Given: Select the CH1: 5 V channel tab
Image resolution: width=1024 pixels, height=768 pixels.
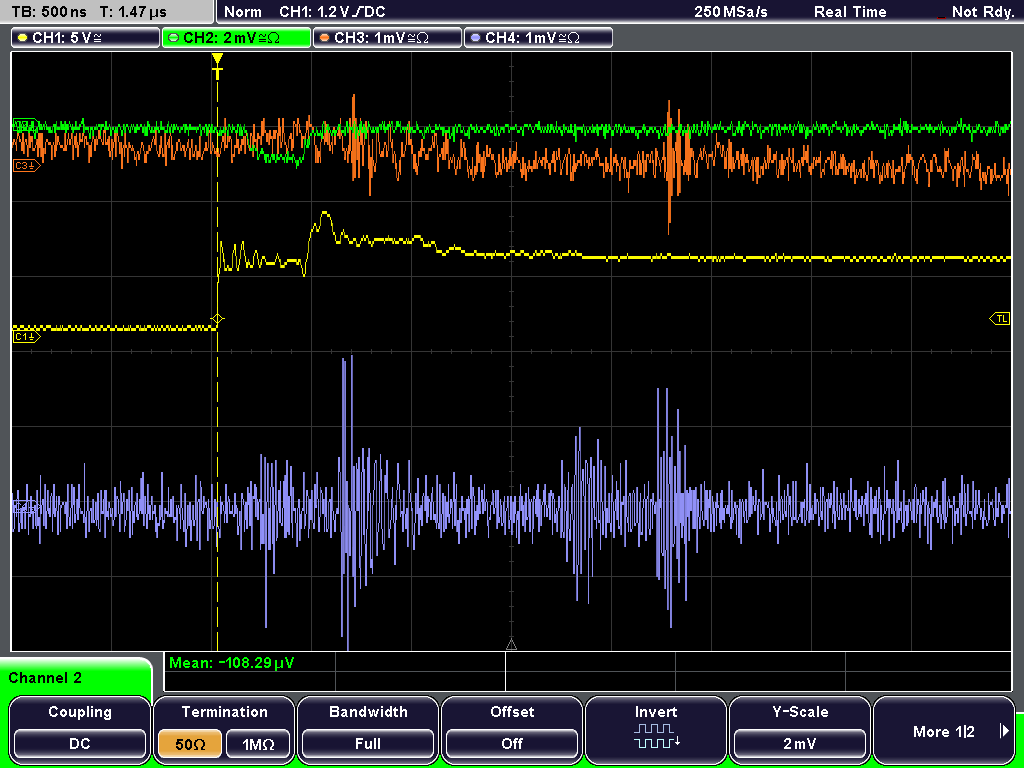Looking at the screenshot, I should 86,37.
